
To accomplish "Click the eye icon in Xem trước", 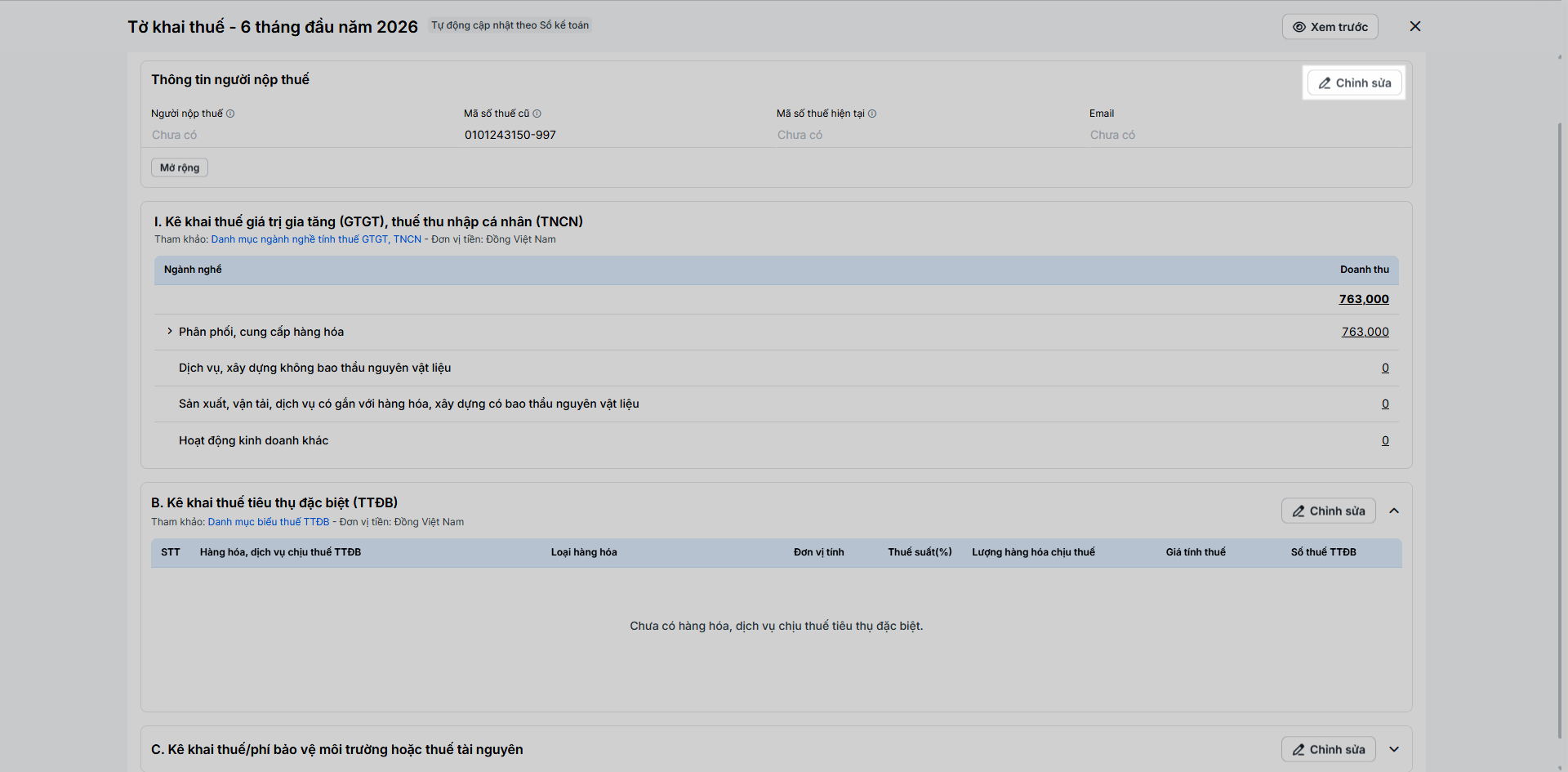I will pyautogui.click(x=1298, y=27).
